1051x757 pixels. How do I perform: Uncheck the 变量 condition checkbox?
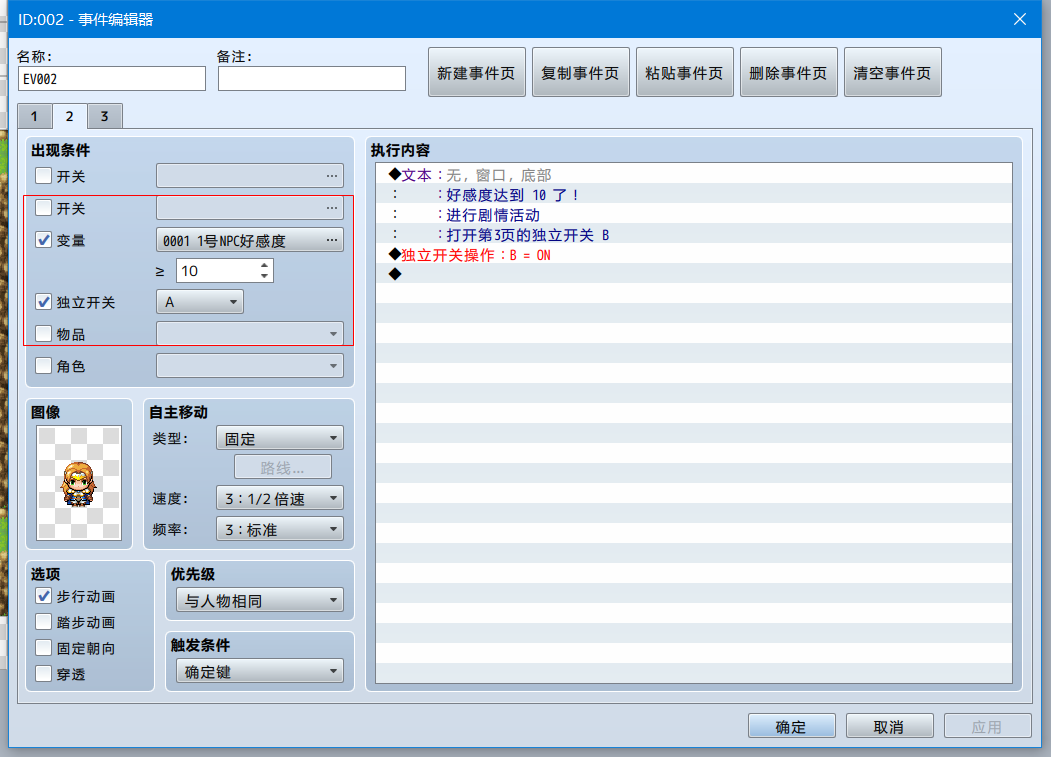point(44,240)
